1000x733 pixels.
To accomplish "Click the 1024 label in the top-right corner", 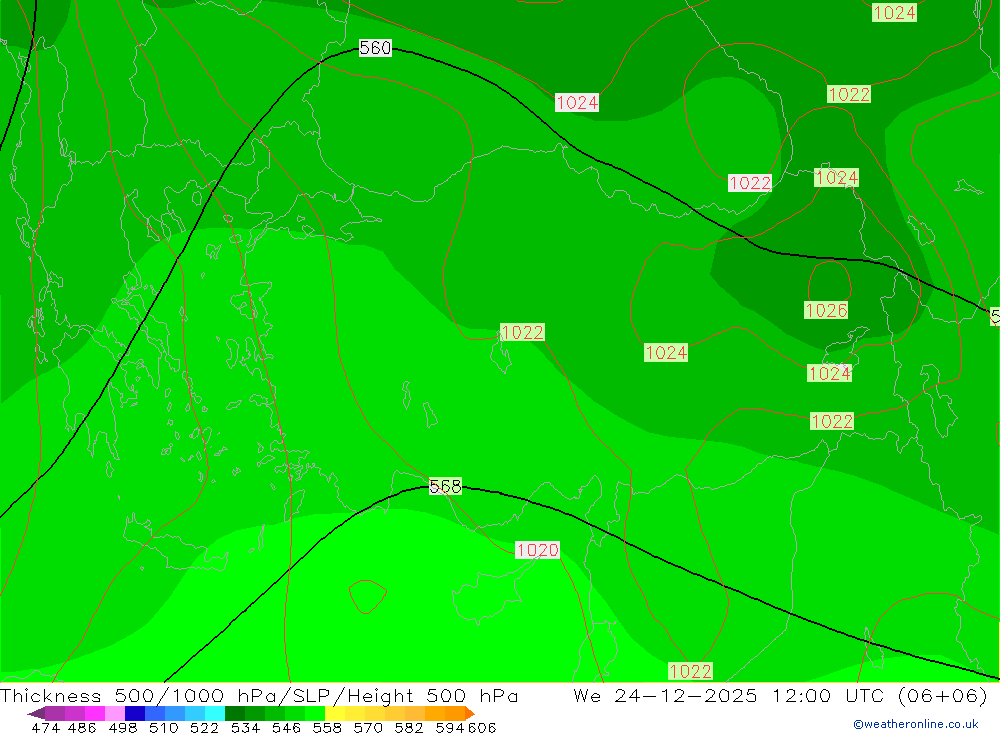I will pos(894,13).
